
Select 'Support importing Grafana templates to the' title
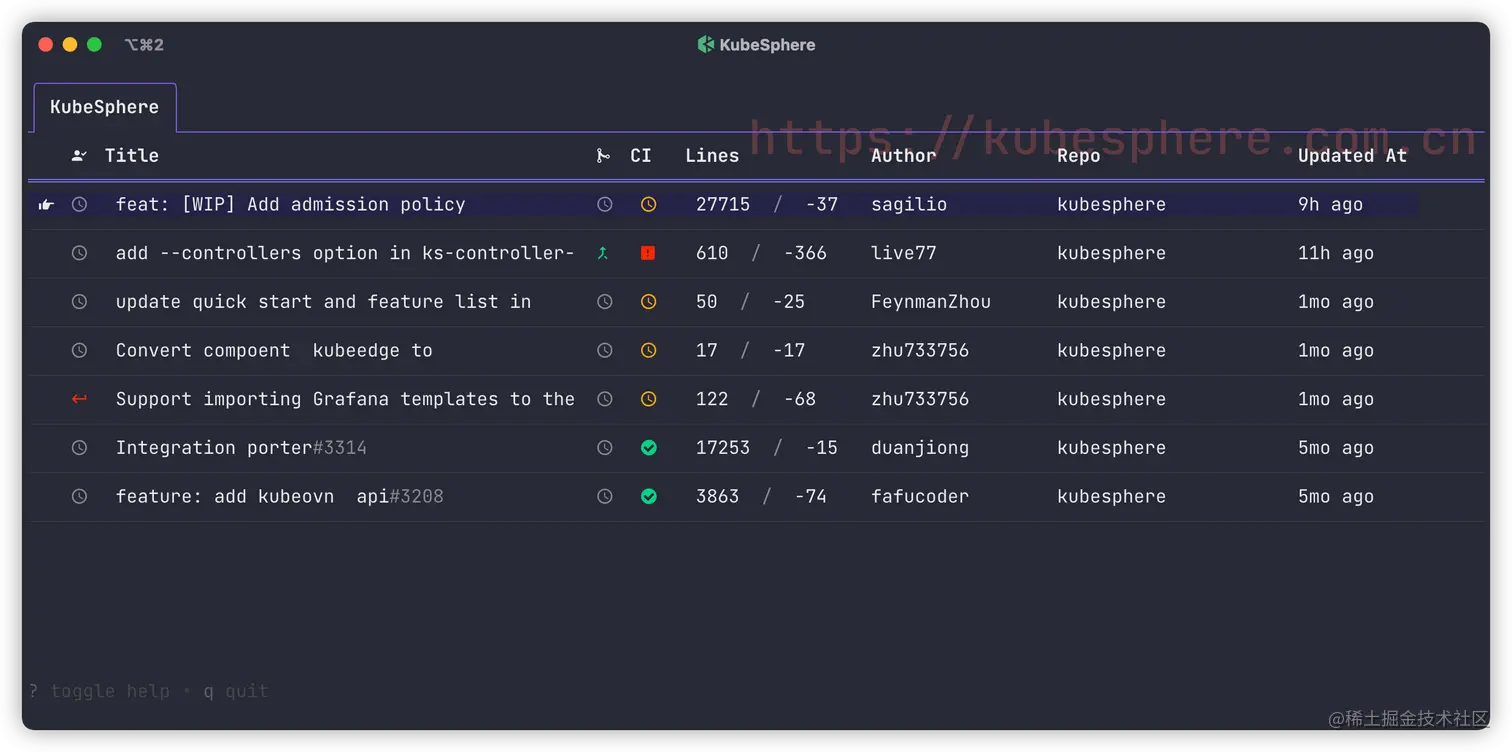click(345, 399)
